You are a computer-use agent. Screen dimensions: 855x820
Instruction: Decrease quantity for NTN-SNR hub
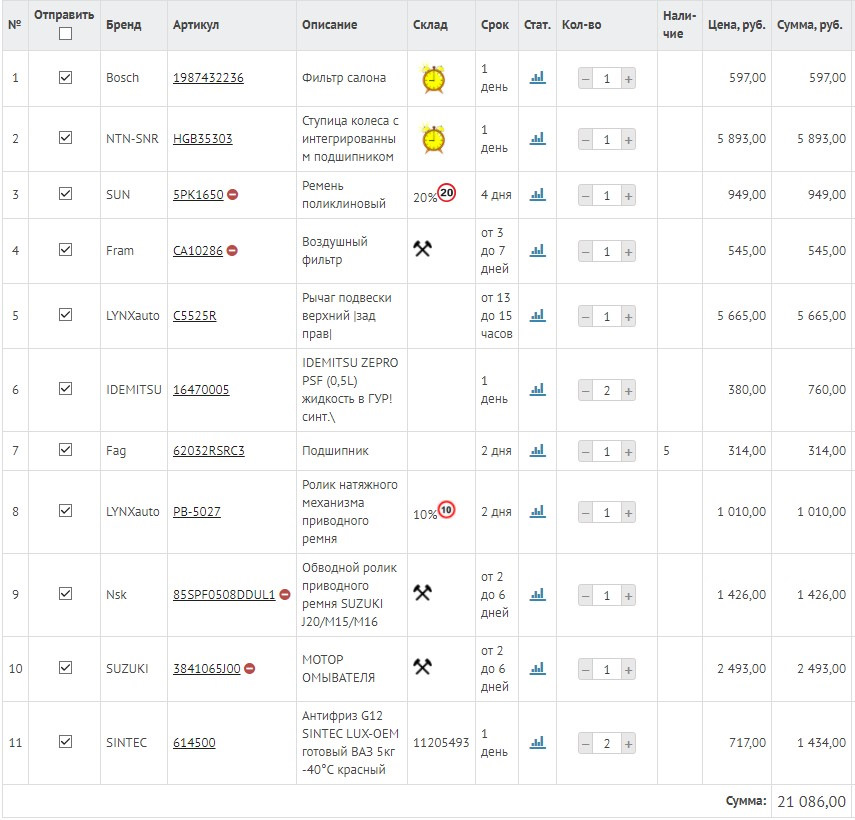tap(586, 140)
